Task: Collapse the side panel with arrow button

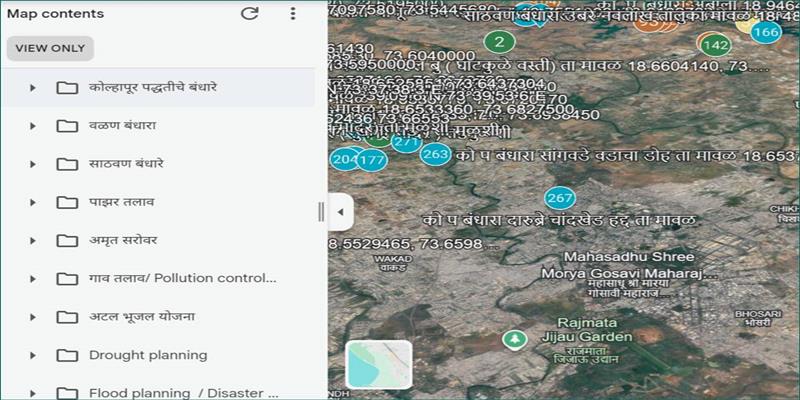Action: (340, 212)
